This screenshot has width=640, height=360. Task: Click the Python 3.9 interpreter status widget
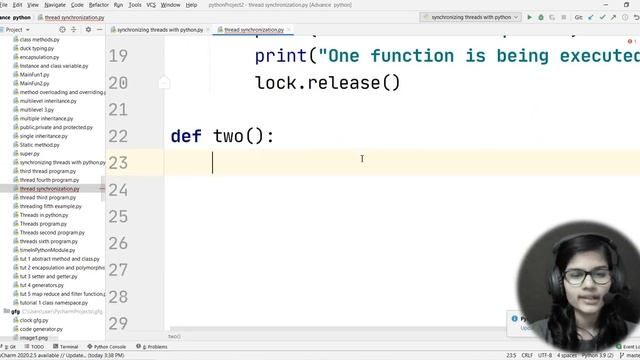coord(598,356)
